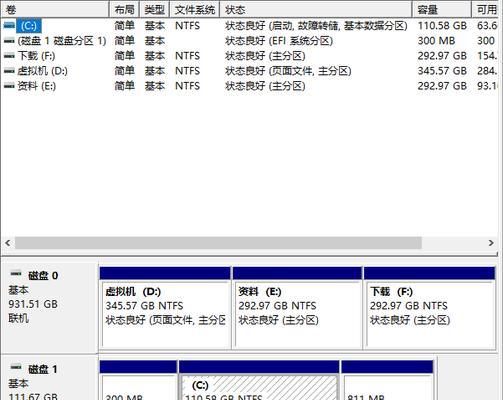Click the 磁盘 1 disk icon

[16, 368]
